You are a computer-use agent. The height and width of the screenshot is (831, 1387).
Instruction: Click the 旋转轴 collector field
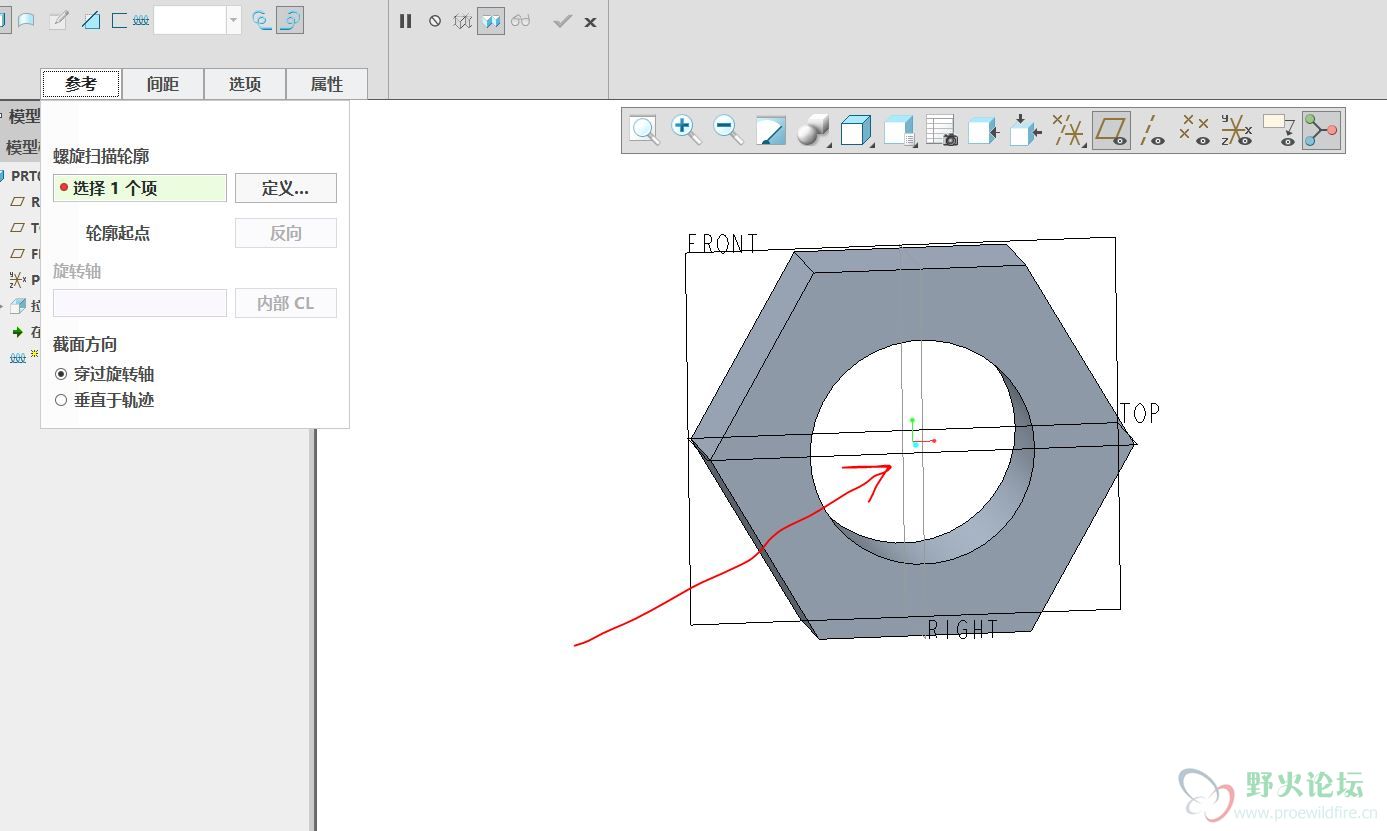(140, 303)
